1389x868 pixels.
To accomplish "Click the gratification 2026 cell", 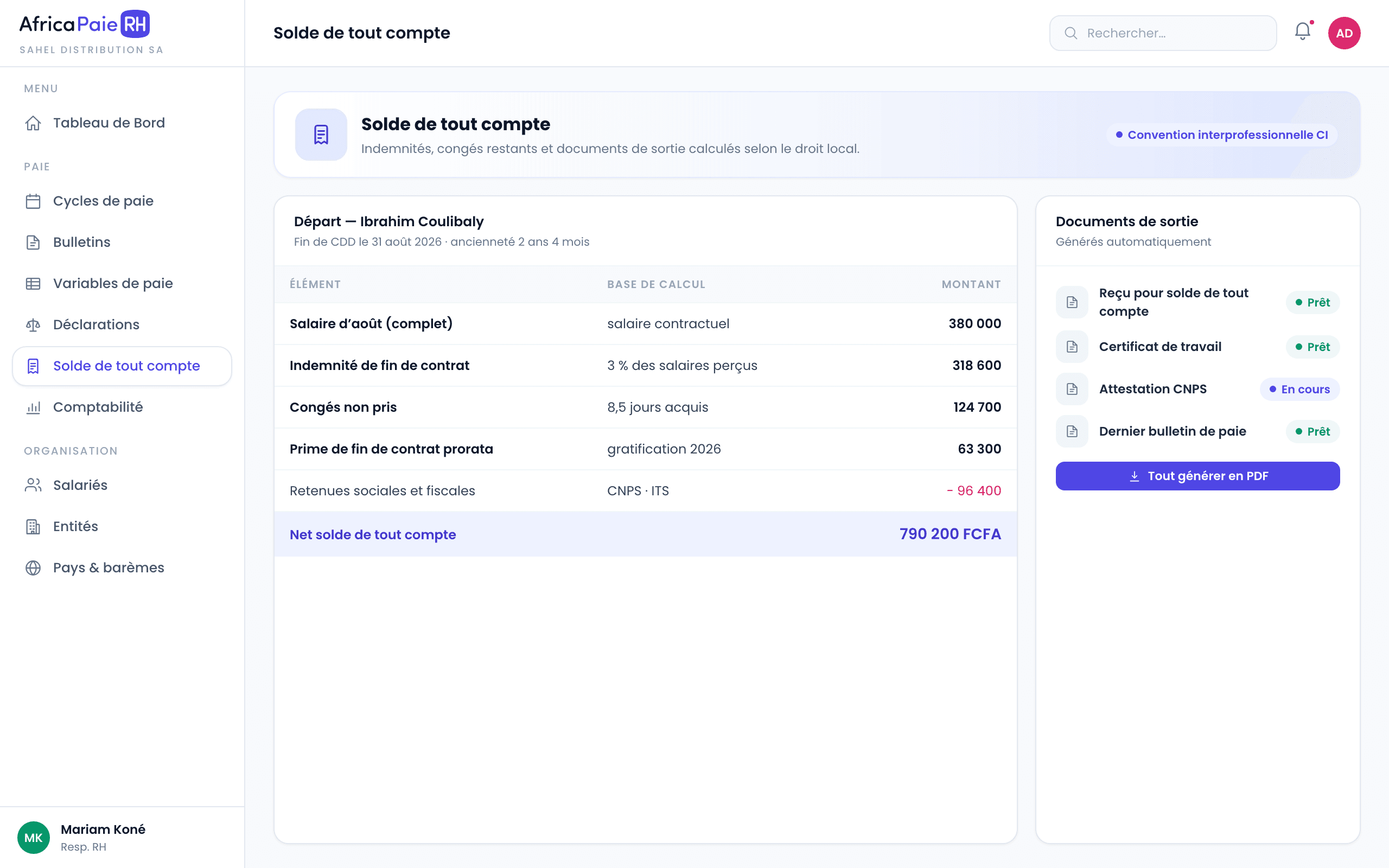I will [x=664, y=449].
